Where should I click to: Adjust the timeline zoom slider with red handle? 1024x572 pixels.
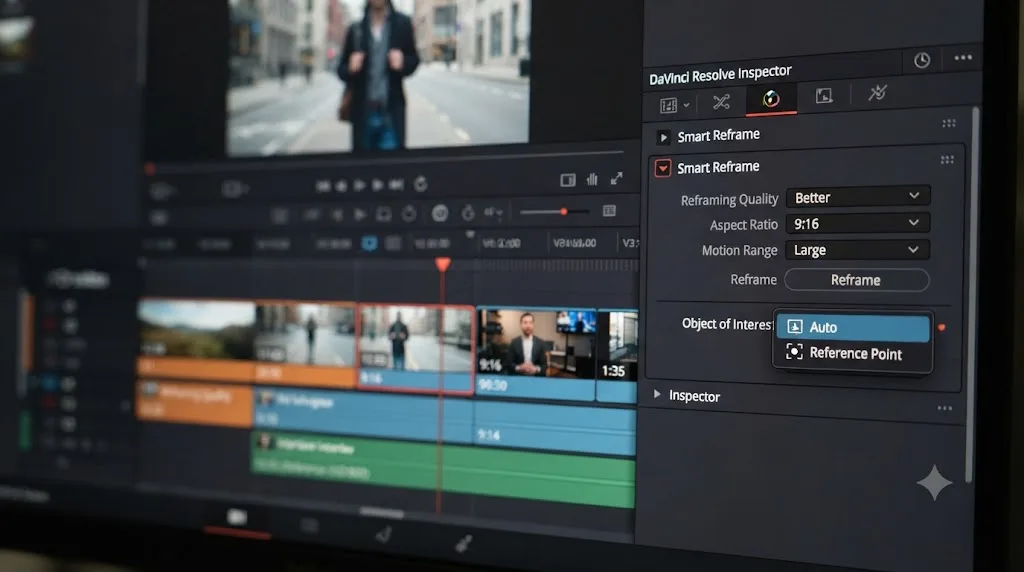click(564, 212)
